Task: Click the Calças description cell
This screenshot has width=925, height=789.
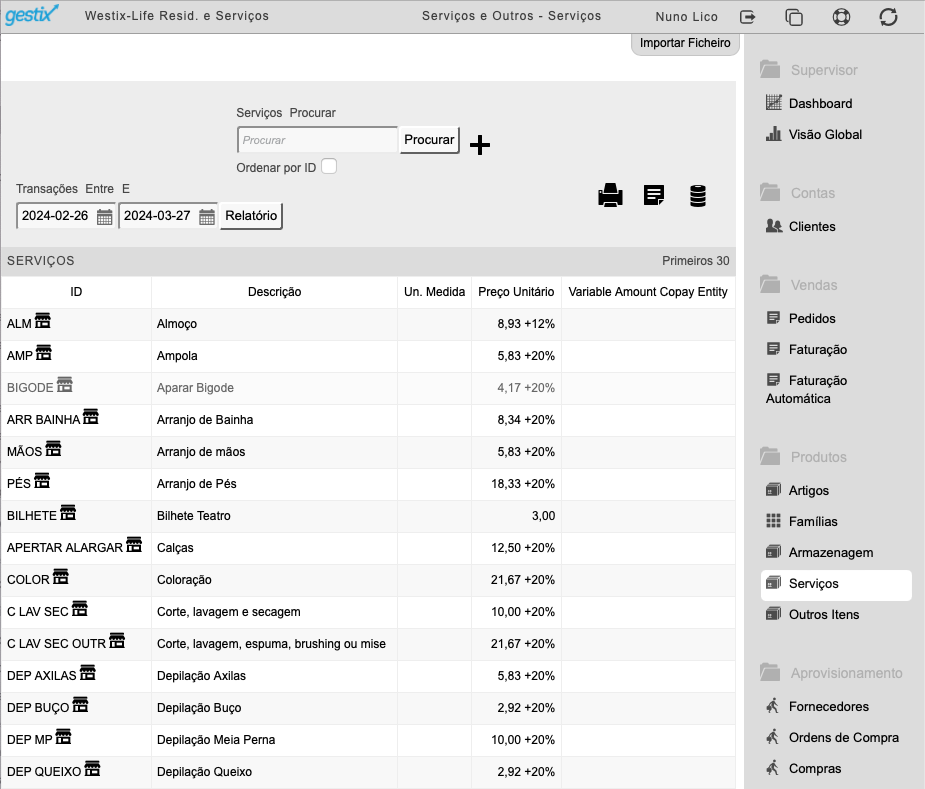Action: tap(274, 548)
